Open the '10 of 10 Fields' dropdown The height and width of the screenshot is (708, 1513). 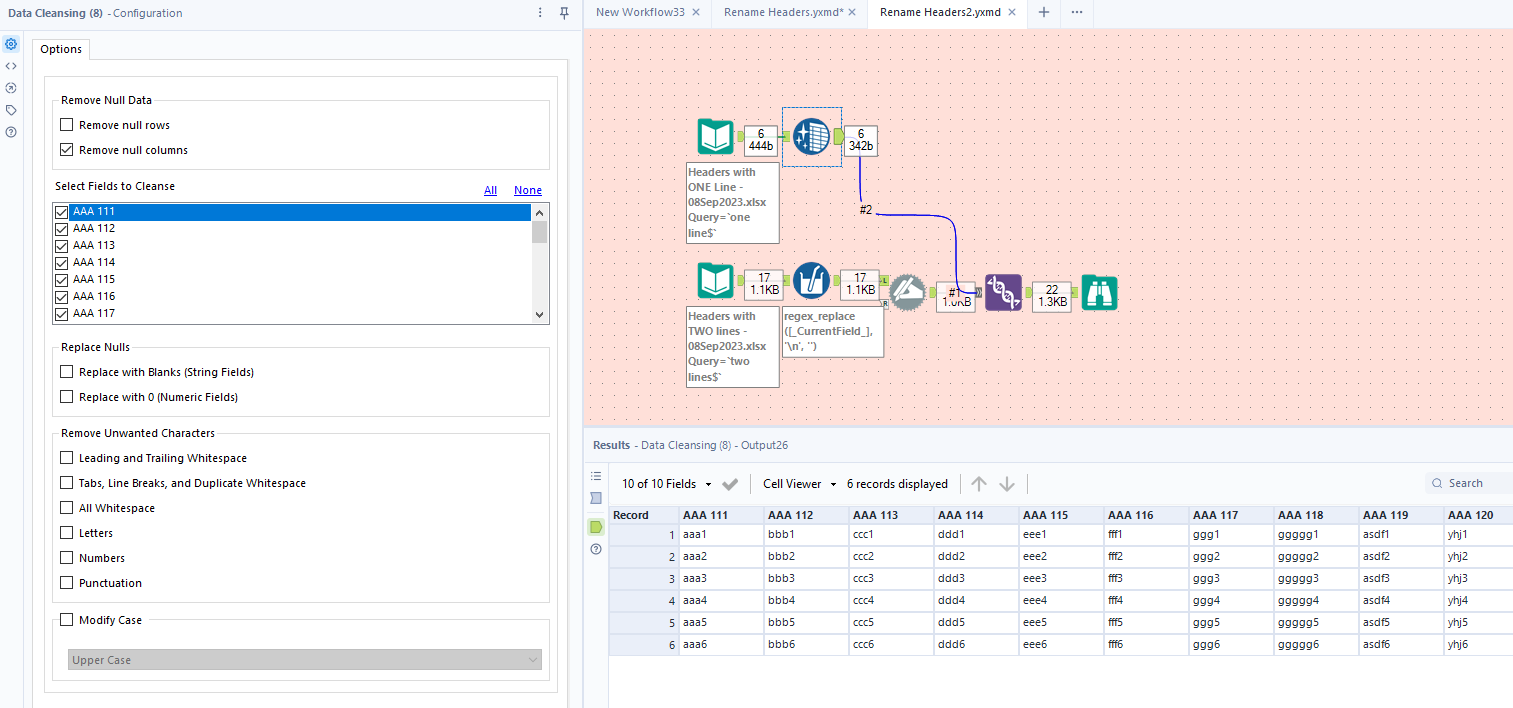click(668, 483)
